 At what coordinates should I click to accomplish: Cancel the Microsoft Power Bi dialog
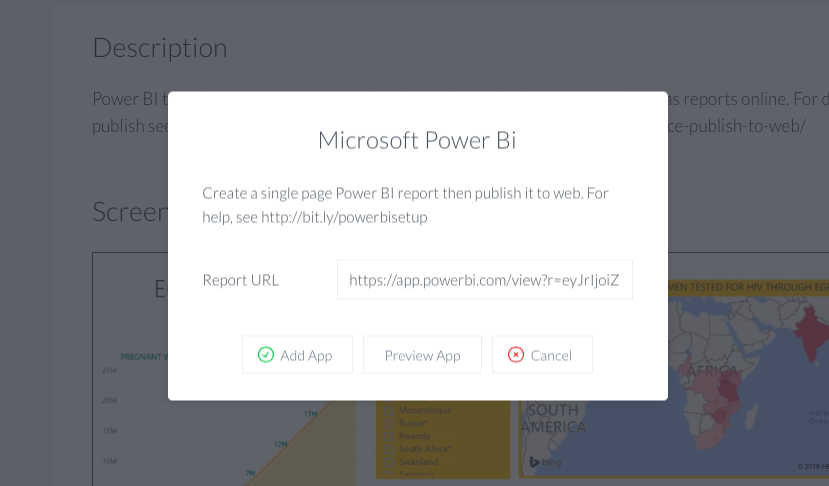pos(542,355)
